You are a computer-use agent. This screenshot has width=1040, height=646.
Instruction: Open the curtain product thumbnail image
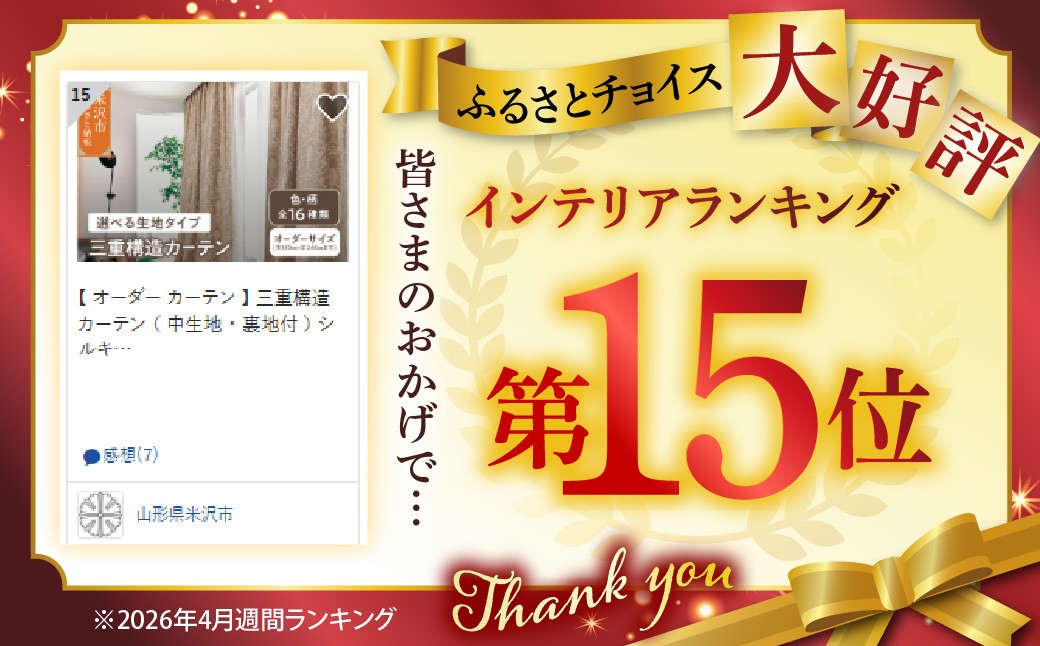click(x=213, y=172)
